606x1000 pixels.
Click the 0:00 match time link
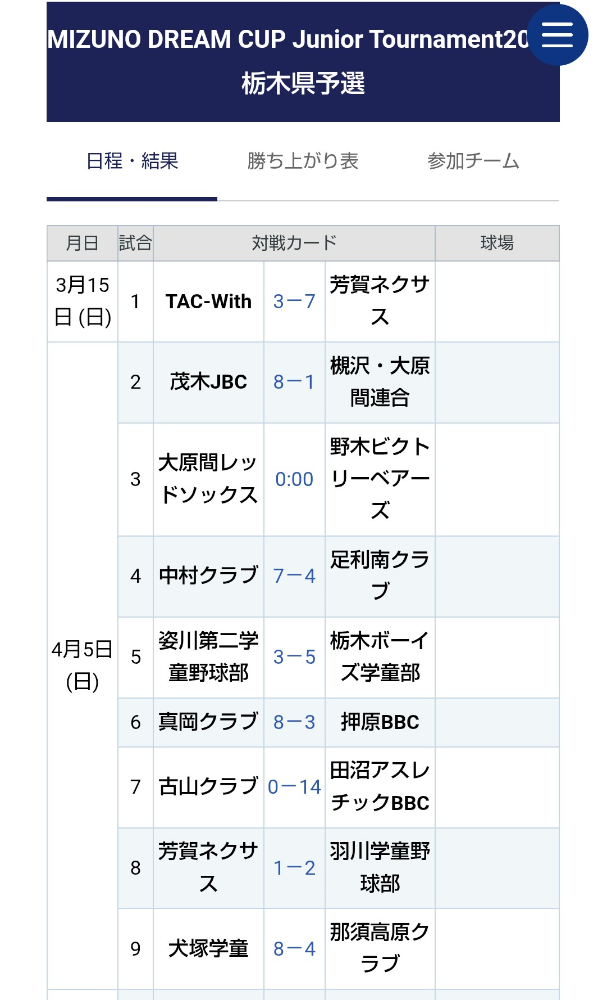tap(294, 479)
